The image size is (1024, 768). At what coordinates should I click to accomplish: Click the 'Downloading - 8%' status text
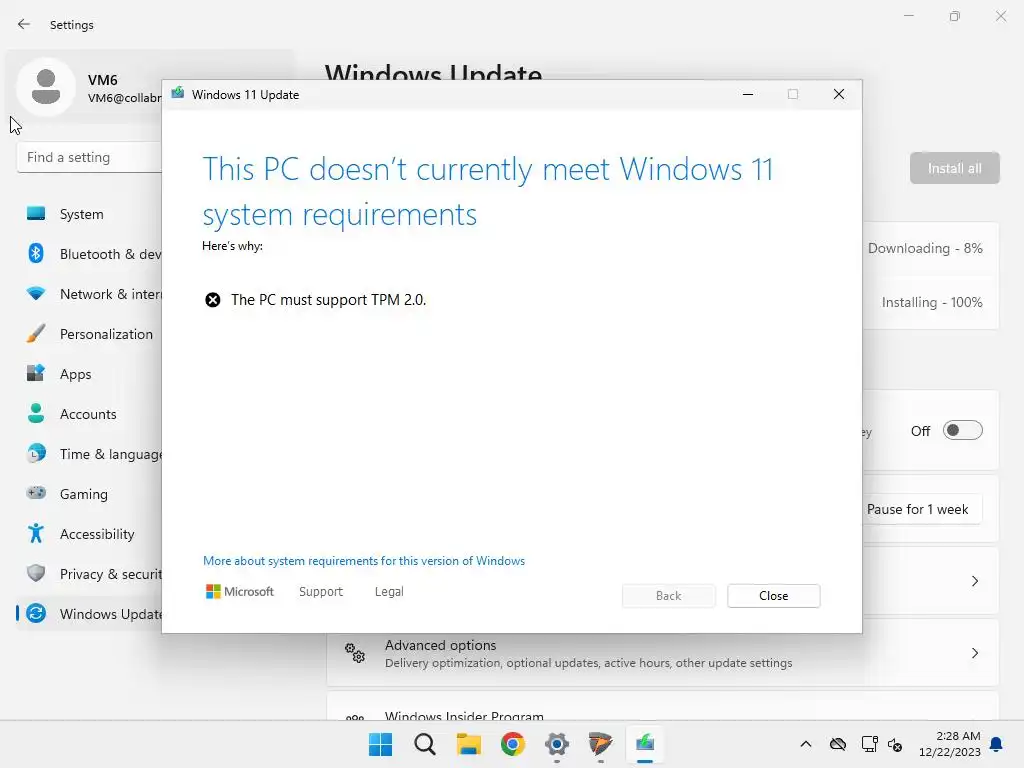click(925, 248)
